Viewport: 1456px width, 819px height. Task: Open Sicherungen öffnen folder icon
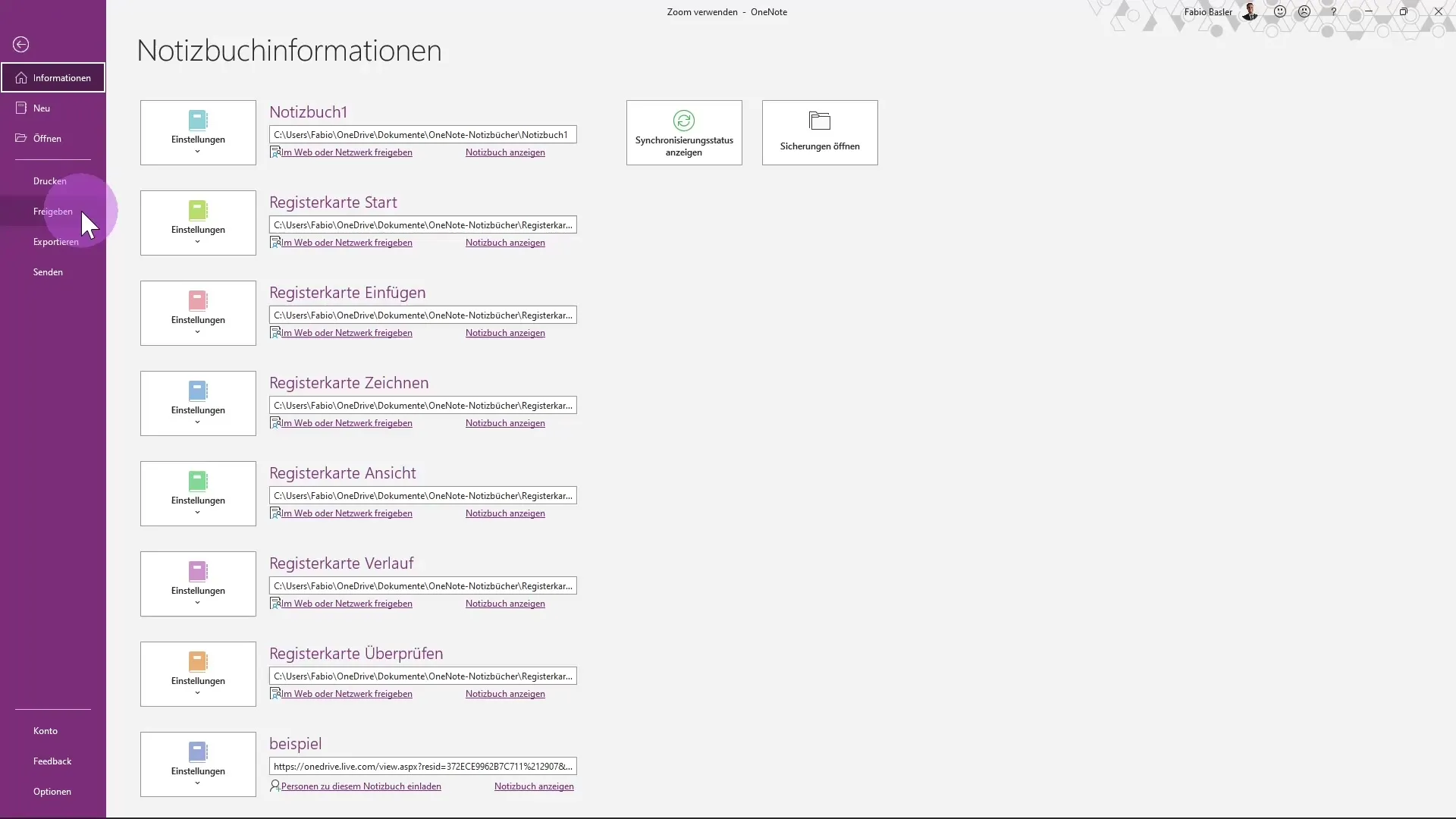[819, 121]
